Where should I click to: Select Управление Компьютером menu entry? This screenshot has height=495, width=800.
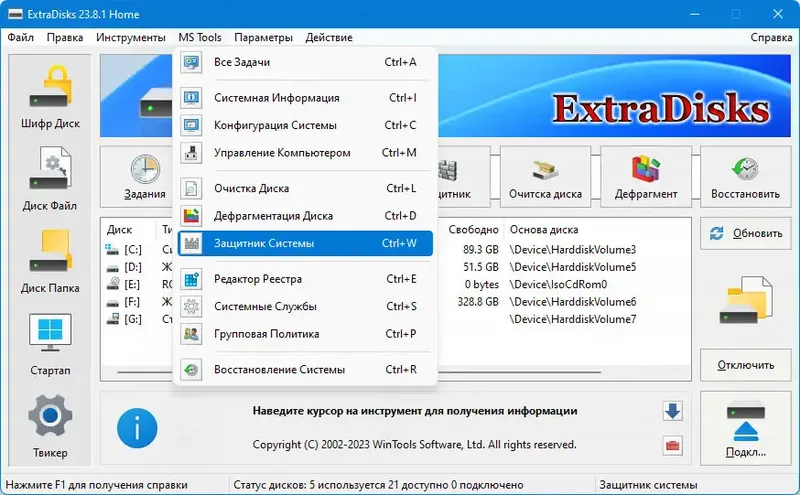tap(305, 153)
